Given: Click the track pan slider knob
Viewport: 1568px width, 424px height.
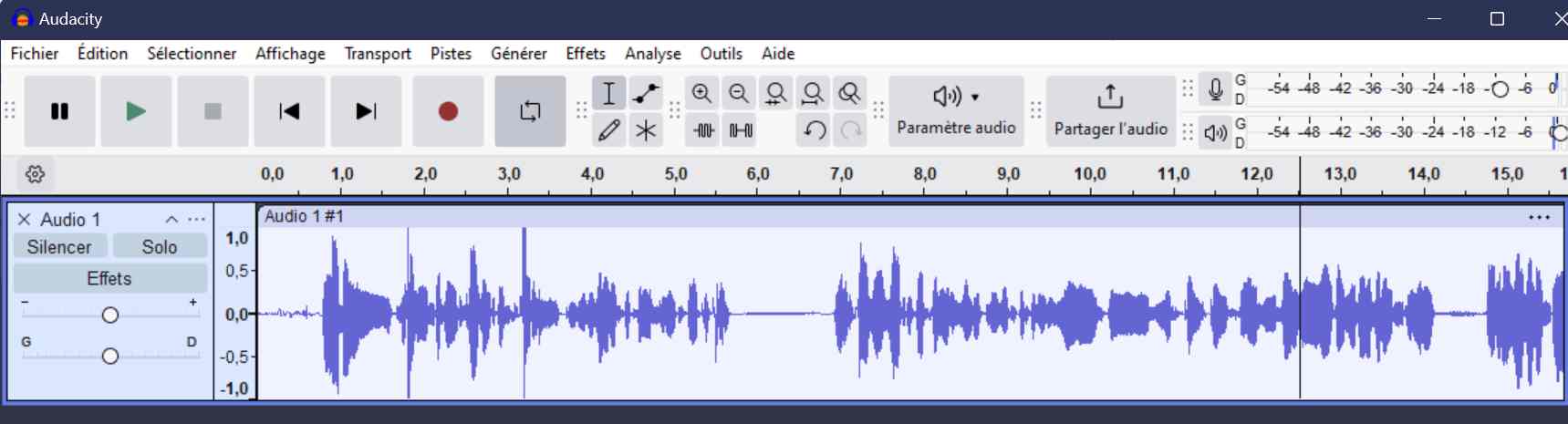Looking at the screenshot, I should [110, 356].
